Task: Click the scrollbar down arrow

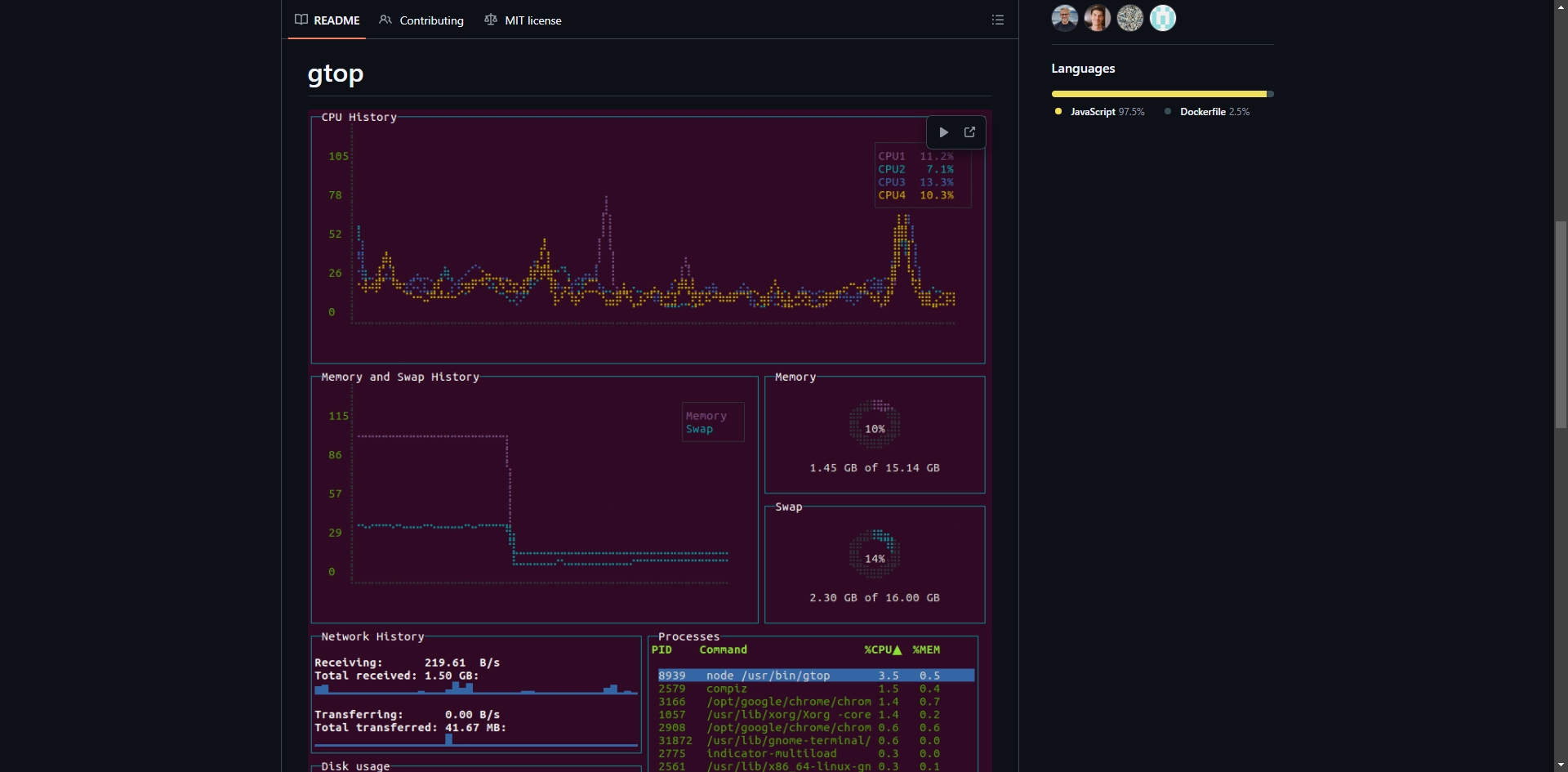Action: coord(1561,765)
